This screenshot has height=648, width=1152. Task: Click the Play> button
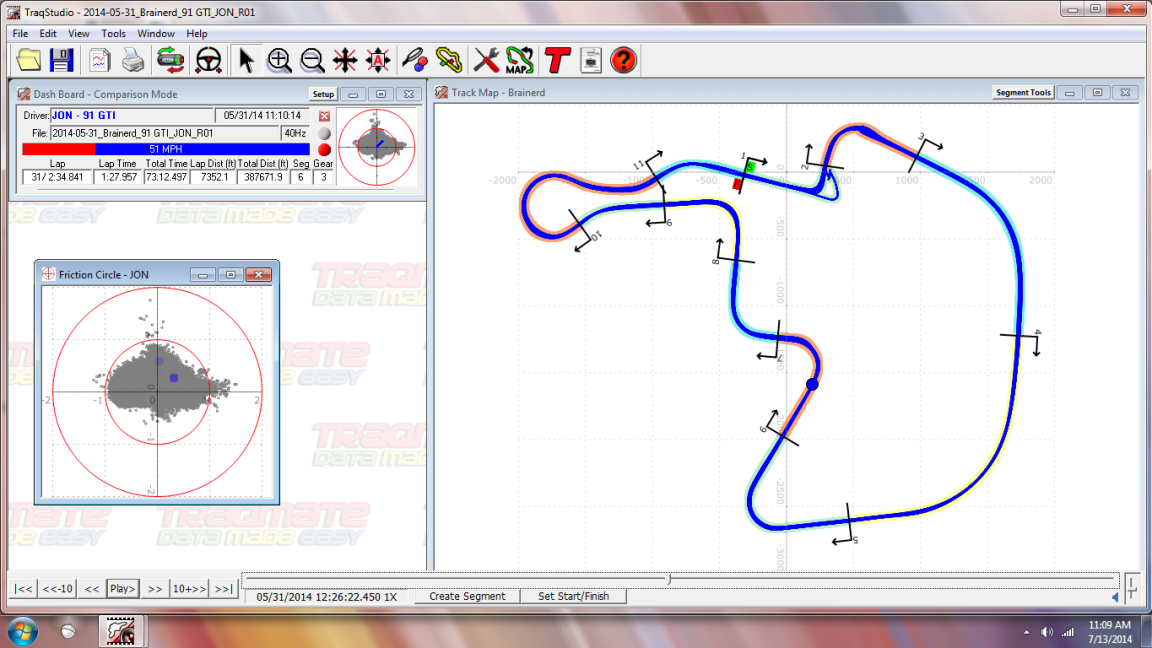pyautogui.click(x=123, y=588)
